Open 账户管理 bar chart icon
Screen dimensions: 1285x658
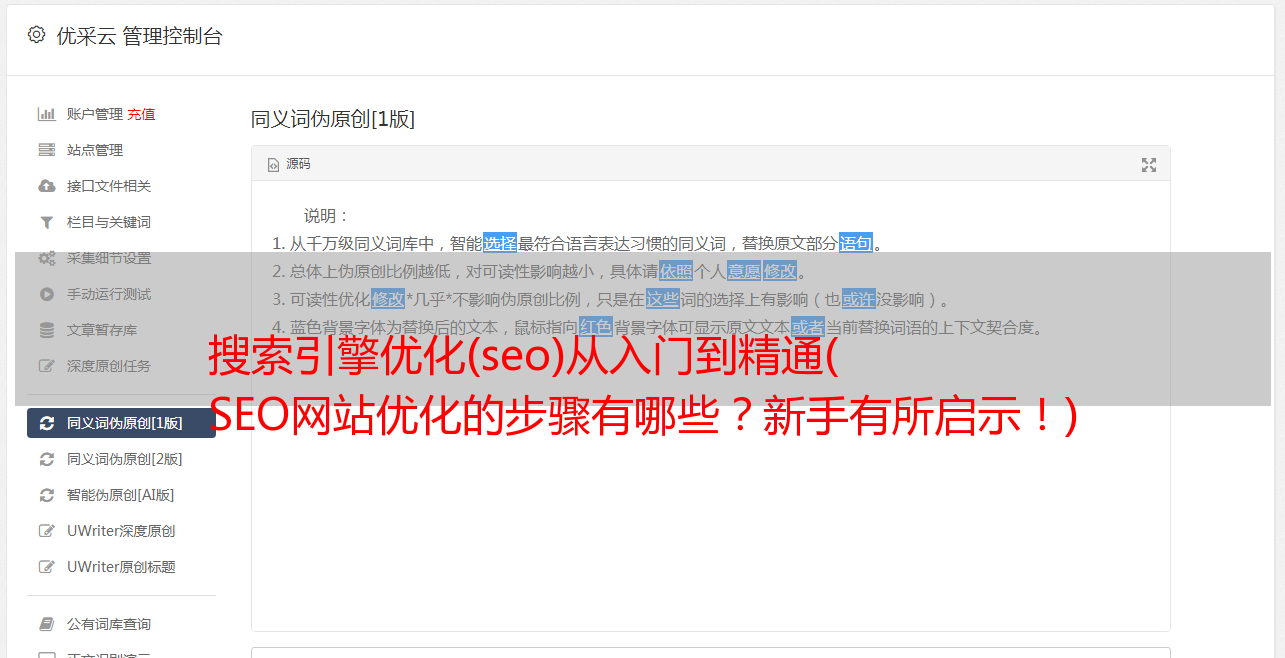click(x=46, y=114)
